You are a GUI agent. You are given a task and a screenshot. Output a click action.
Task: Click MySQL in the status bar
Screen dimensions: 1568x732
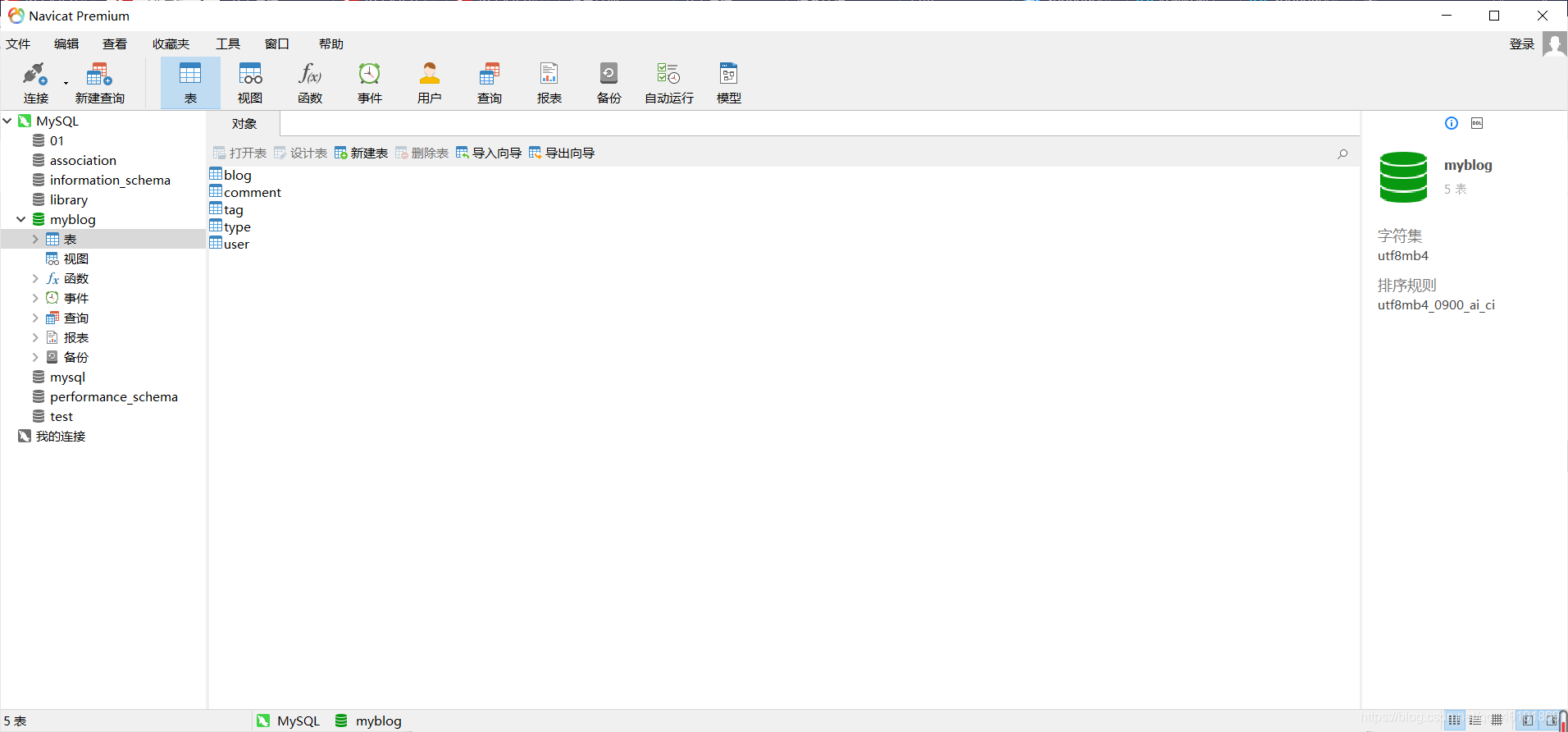coord(288,721)
